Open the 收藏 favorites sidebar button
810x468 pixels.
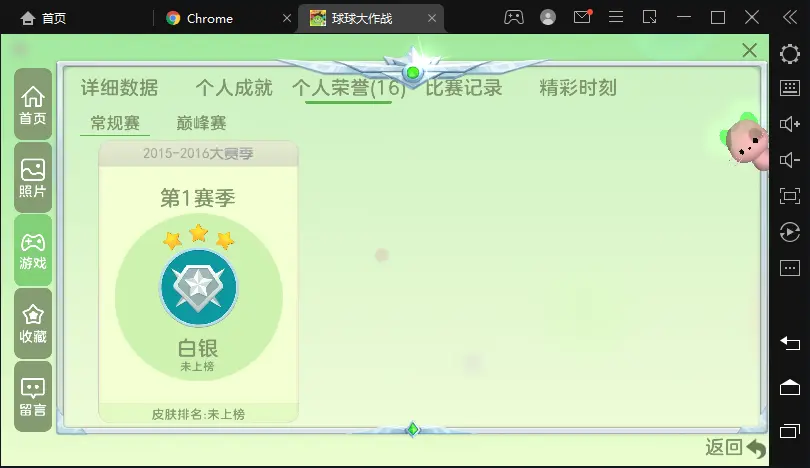click(x=33, y=323)
